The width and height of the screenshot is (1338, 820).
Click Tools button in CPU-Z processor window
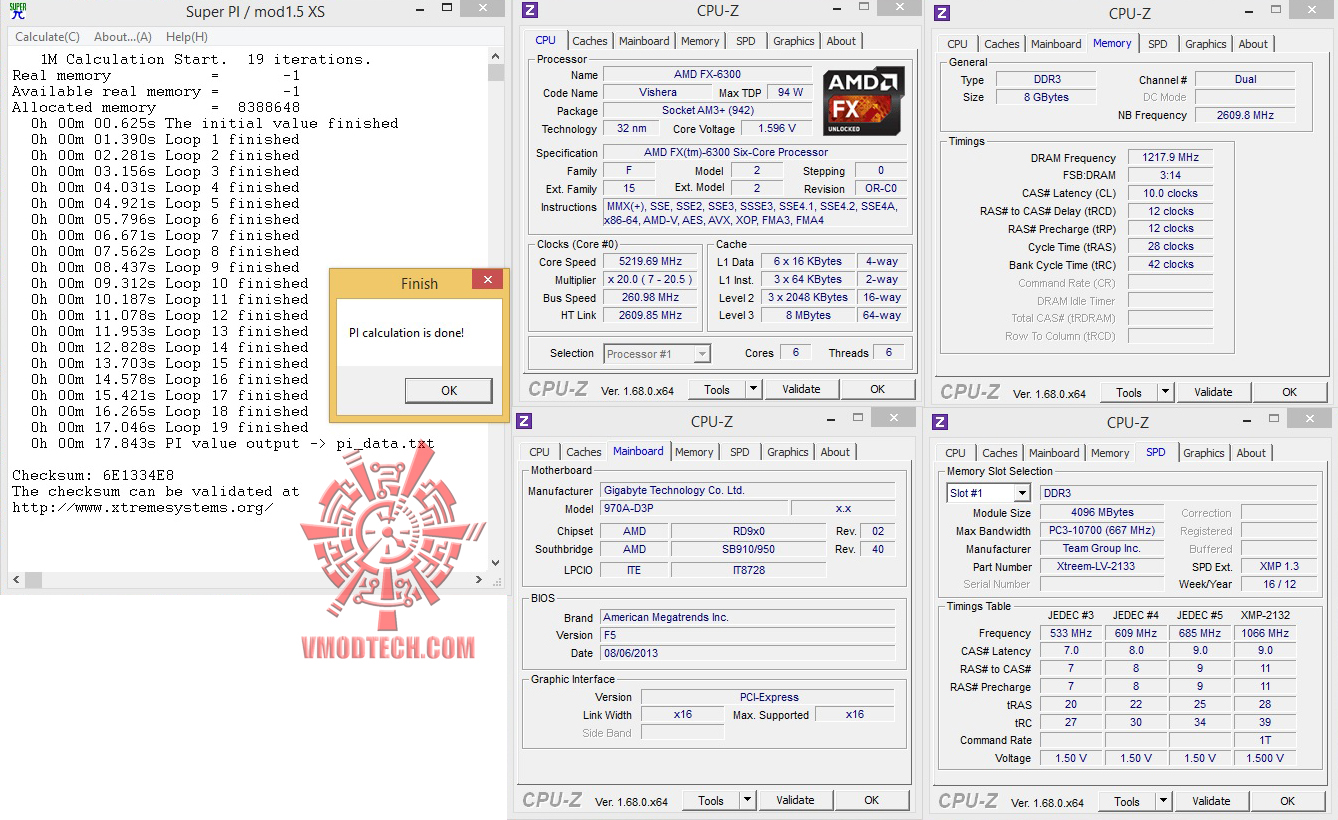pyautogui.click(x=717, y=389)
